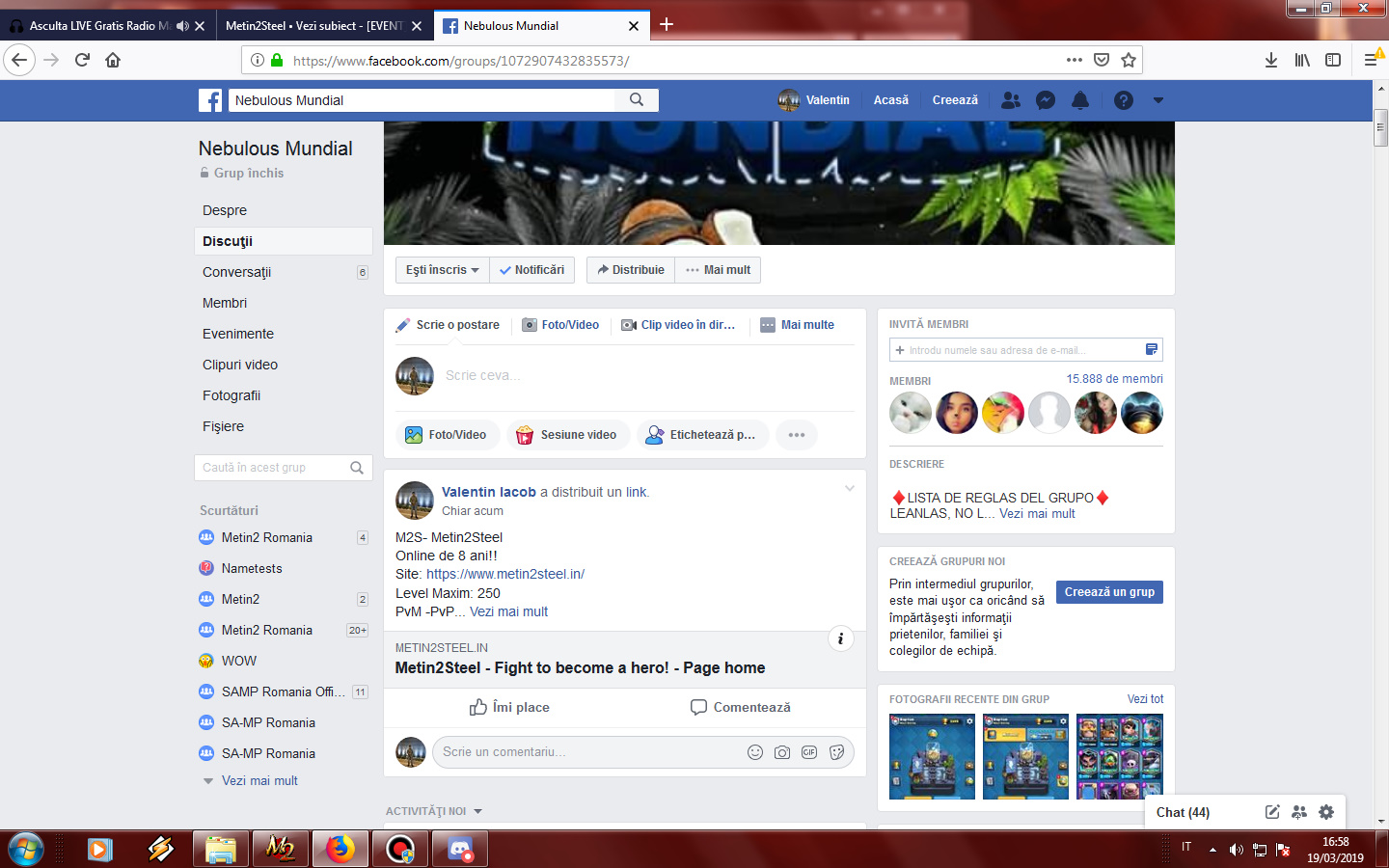The image size is (1389, 868).
Task: Like the post with Îmi place
Action: coord(509,707)
